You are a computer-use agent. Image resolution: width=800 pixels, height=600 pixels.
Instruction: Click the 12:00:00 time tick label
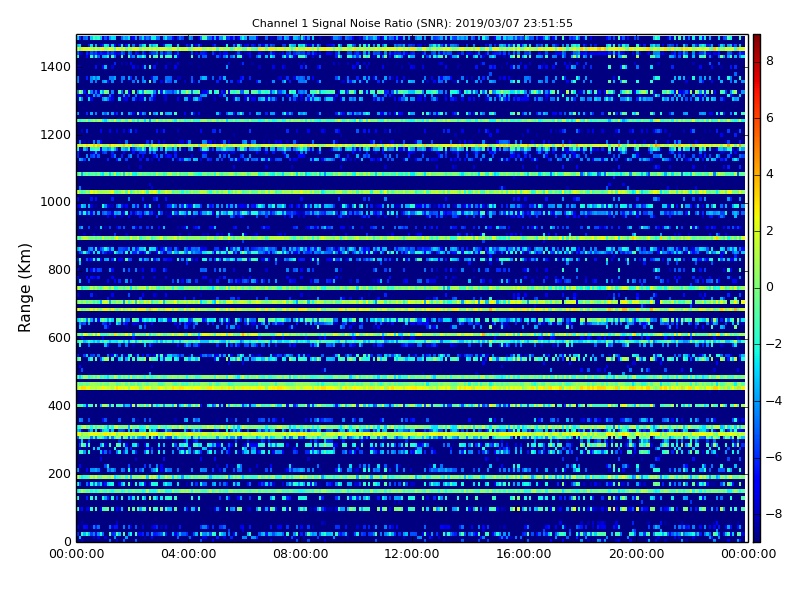(x=412, y=554)
